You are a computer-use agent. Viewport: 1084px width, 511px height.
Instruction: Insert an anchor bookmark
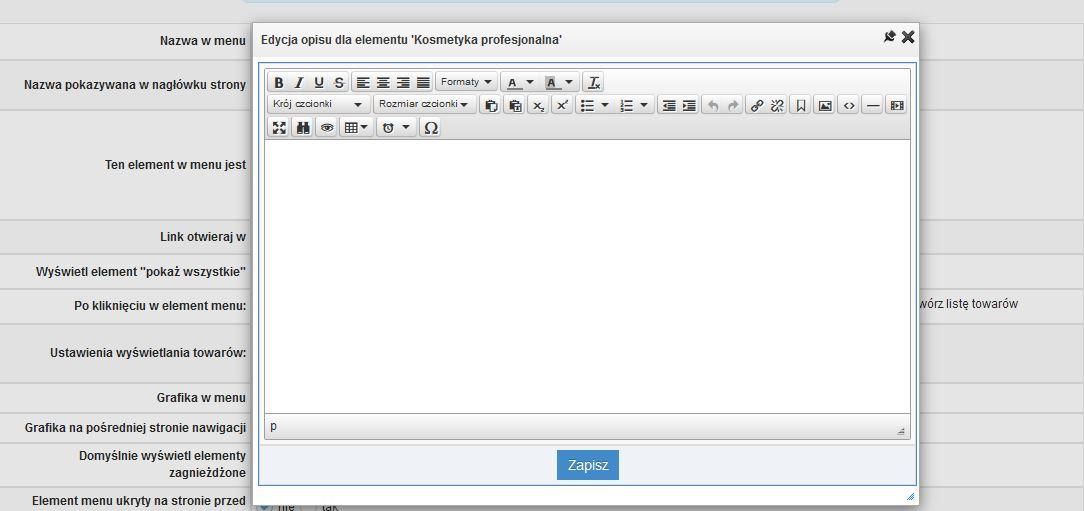(801, 105)
